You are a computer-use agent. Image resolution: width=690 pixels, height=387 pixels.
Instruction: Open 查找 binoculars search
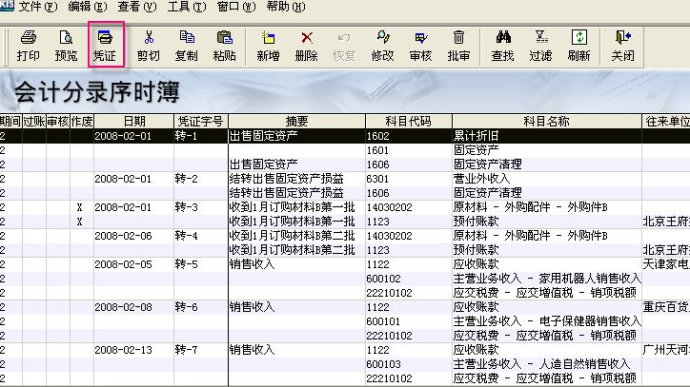(x=503, y=46)
